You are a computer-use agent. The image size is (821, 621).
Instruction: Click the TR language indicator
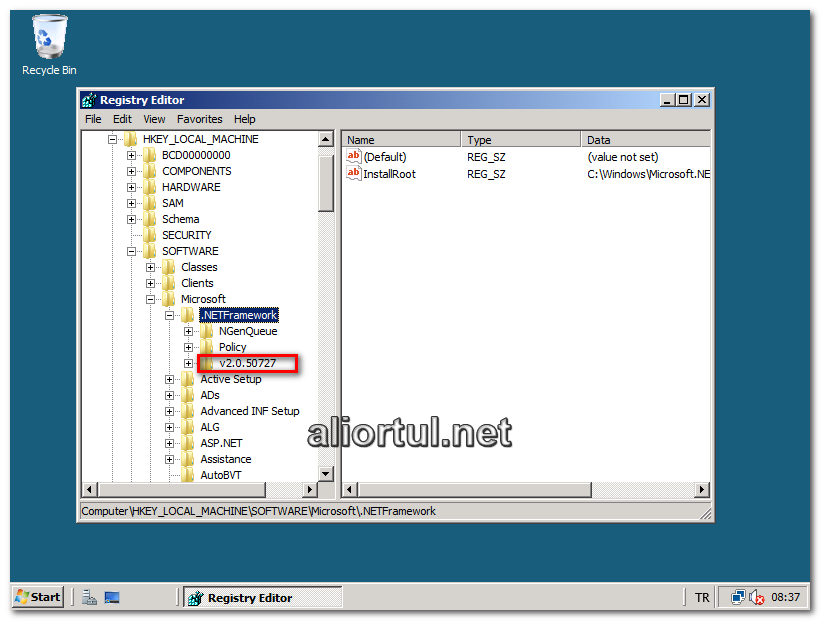pyautogui.click(x=702, y=597)
